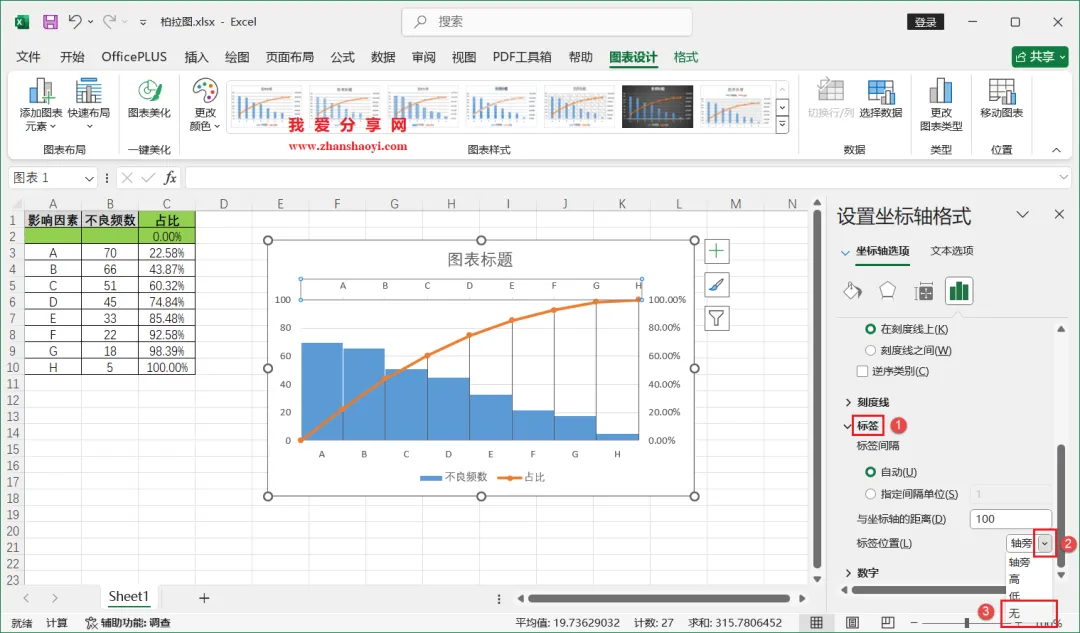Select the first chart style thumbnail

[x=265, y=107]
